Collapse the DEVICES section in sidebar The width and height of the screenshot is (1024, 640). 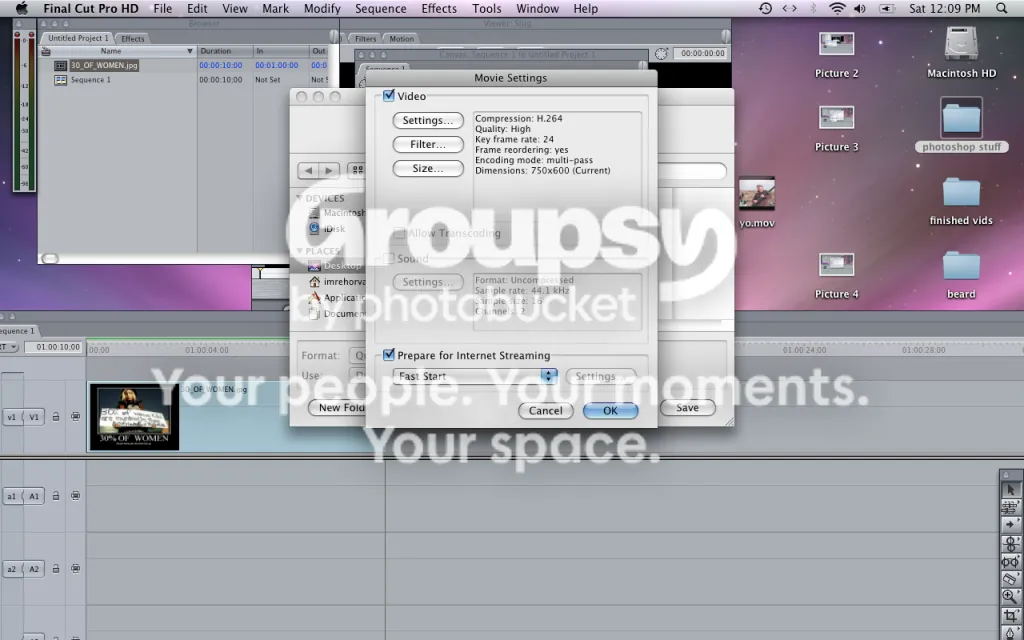[x=299, y=198]
